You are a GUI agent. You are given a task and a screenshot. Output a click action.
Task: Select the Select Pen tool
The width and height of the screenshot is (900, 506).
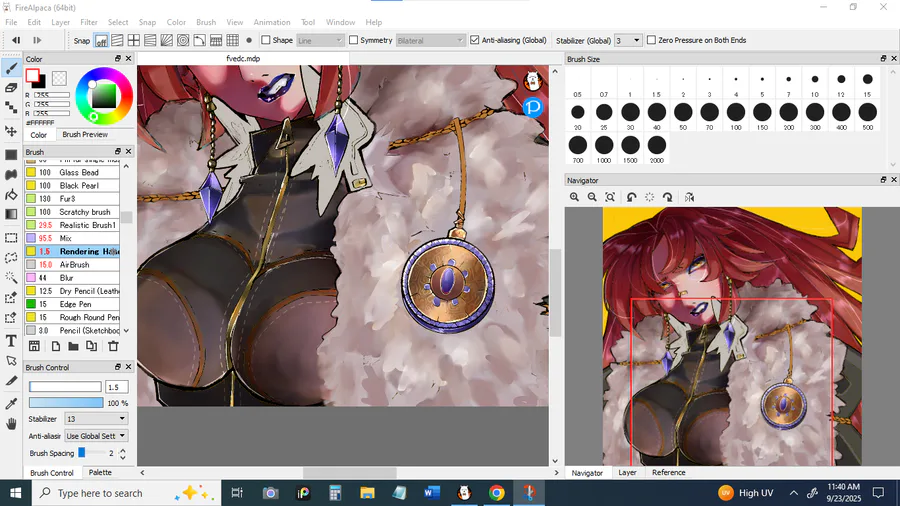click(11, 297)
